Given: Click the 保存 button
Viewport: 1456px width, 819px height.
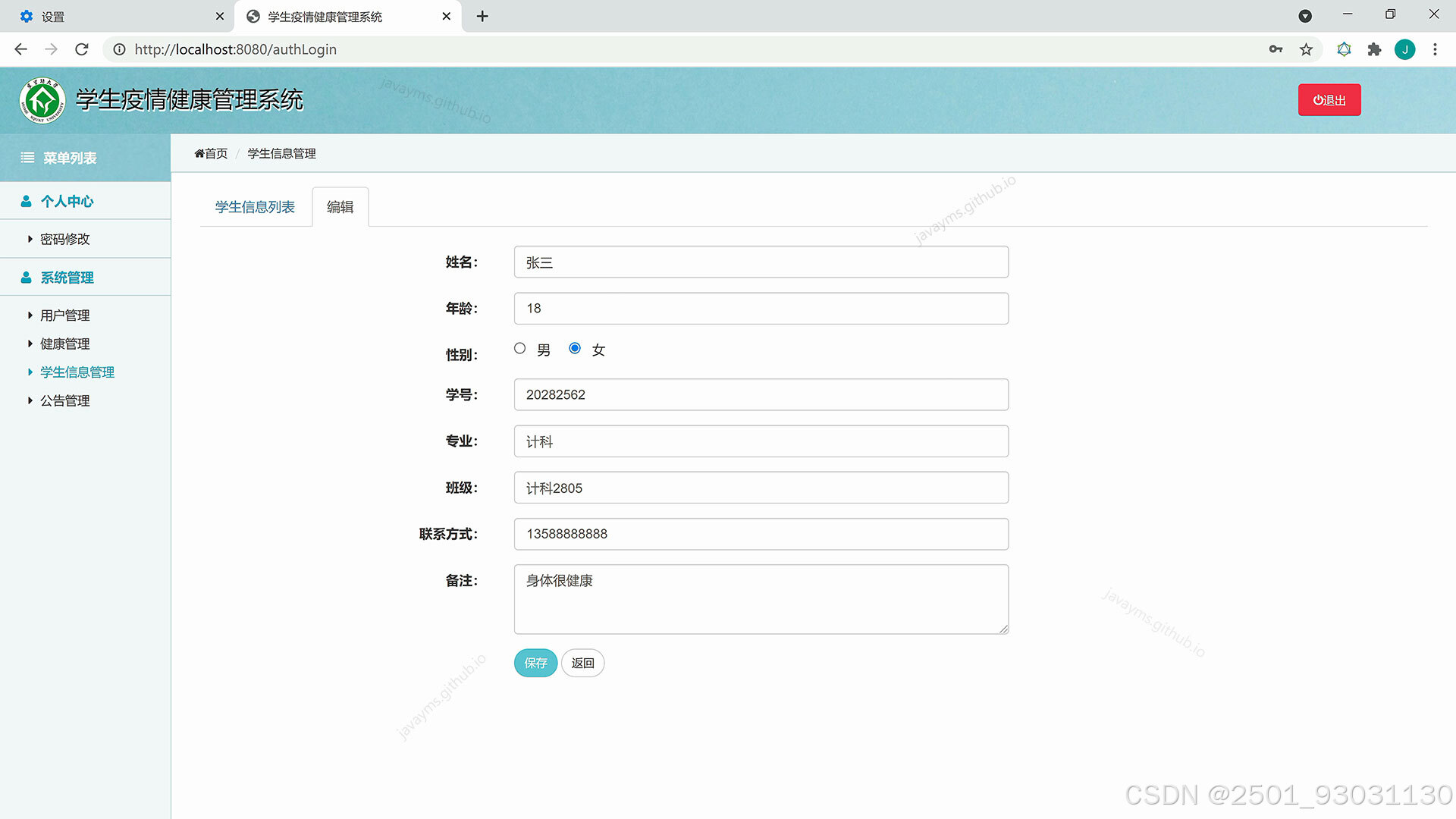Looking at the screenshot, I should [535, 663].
